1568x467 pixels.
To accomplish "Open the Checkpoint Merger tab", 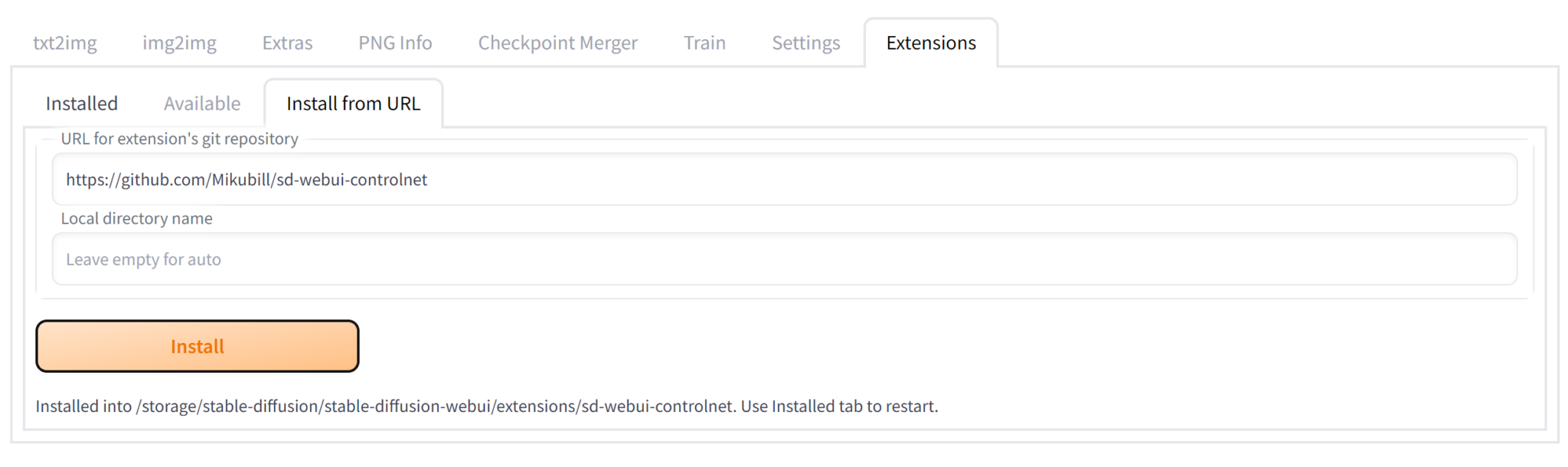I will 557,43.
